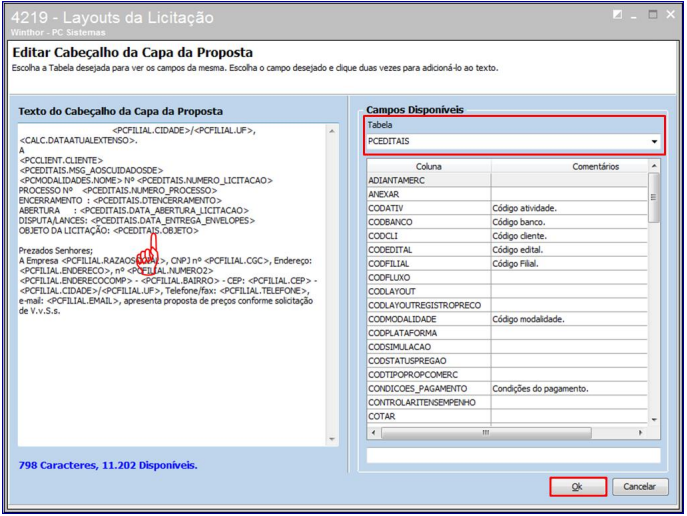Select the CODLAYOUT field row

coord(507,291)
